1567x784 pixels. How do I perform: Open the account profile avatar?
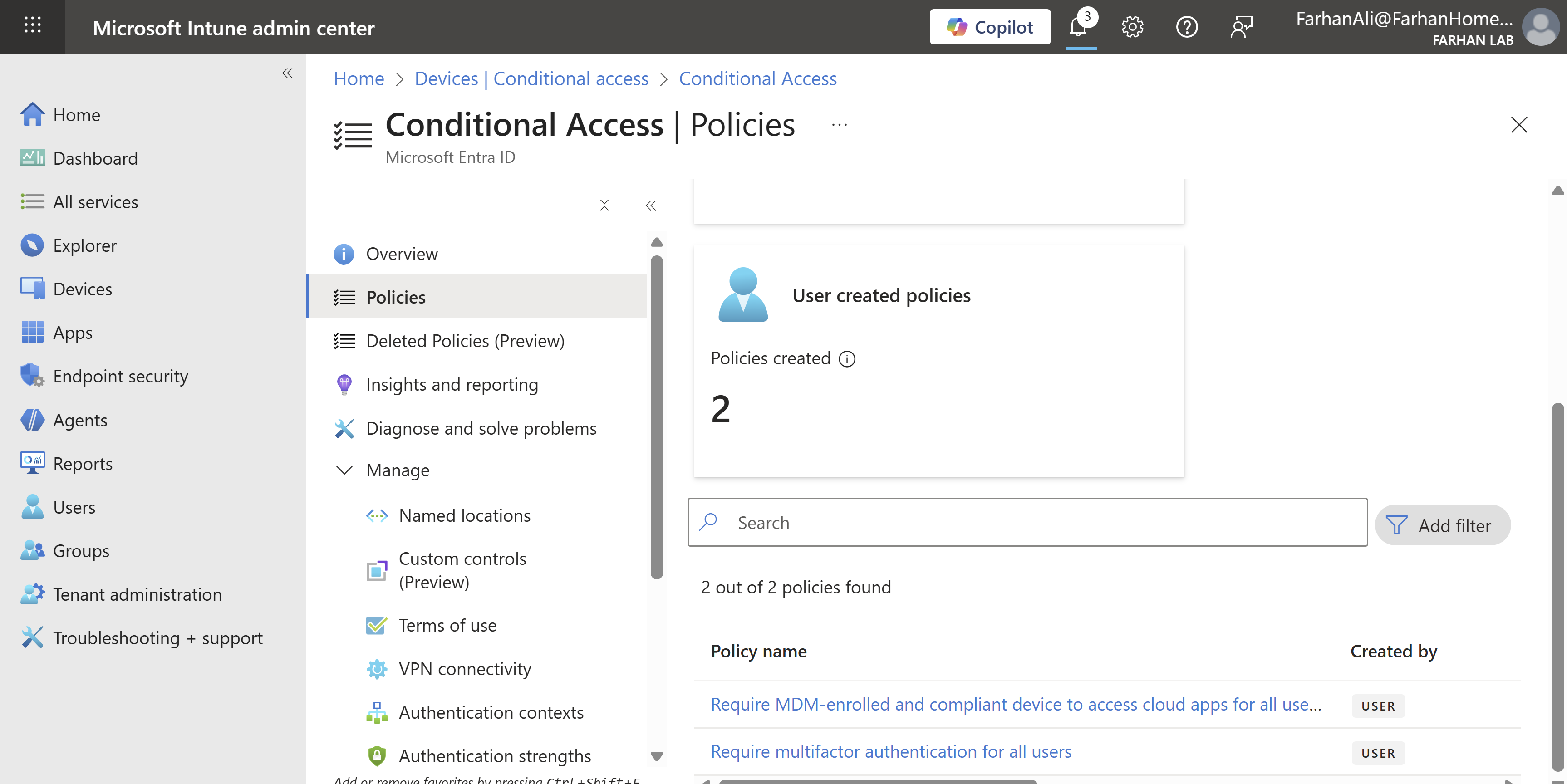(x=1540, y=27)
